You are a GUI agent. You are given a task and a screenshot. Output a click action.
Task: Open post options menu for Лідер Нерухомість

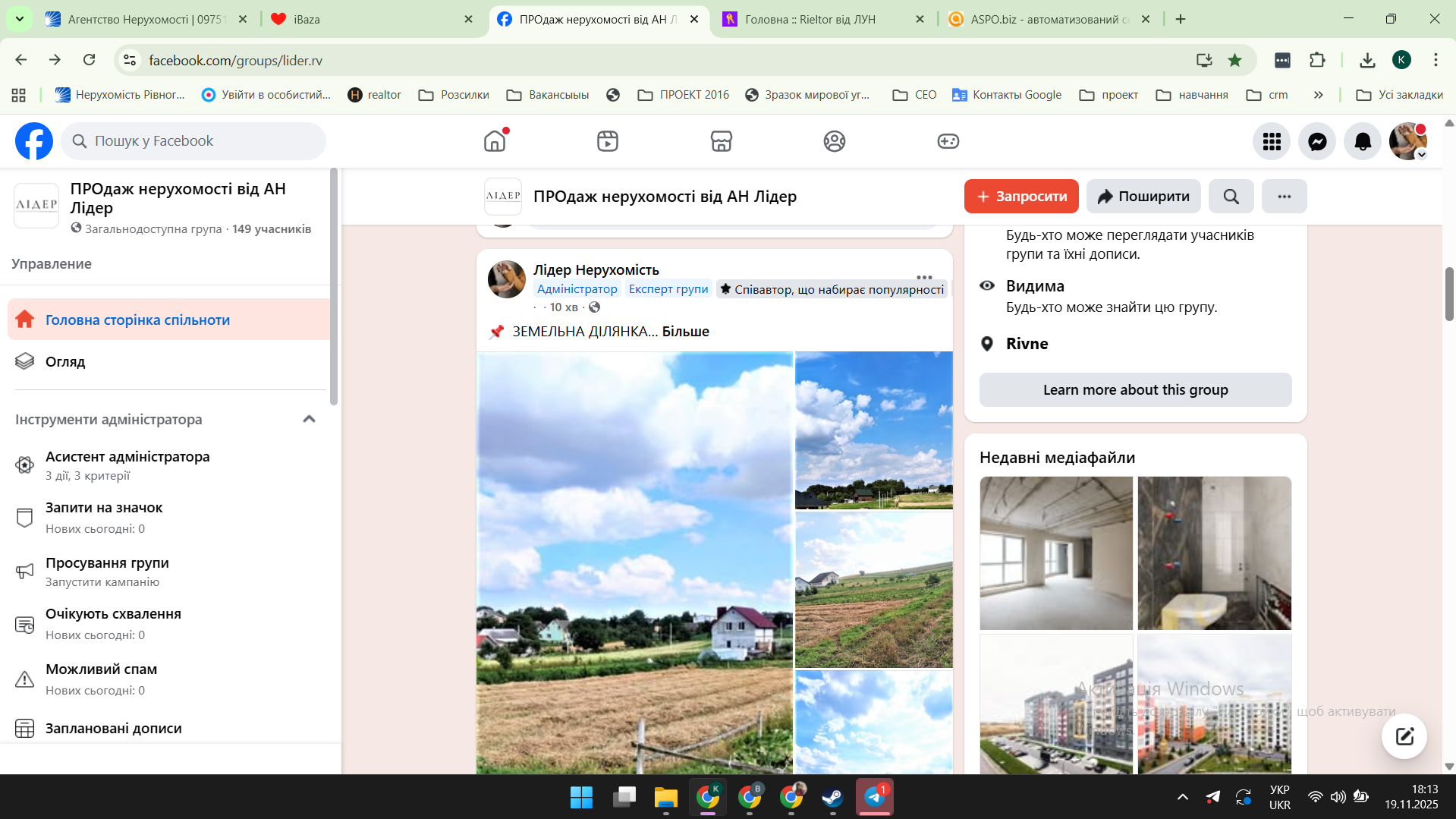923,277
